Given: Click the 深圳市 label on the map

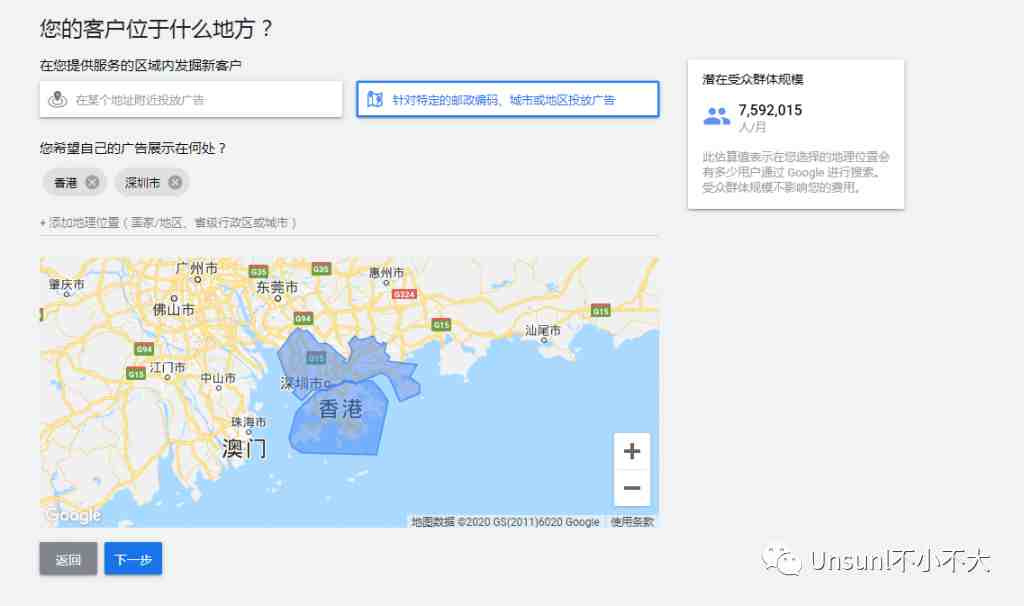Looking at the screenshot, I should tap(302, 383).
